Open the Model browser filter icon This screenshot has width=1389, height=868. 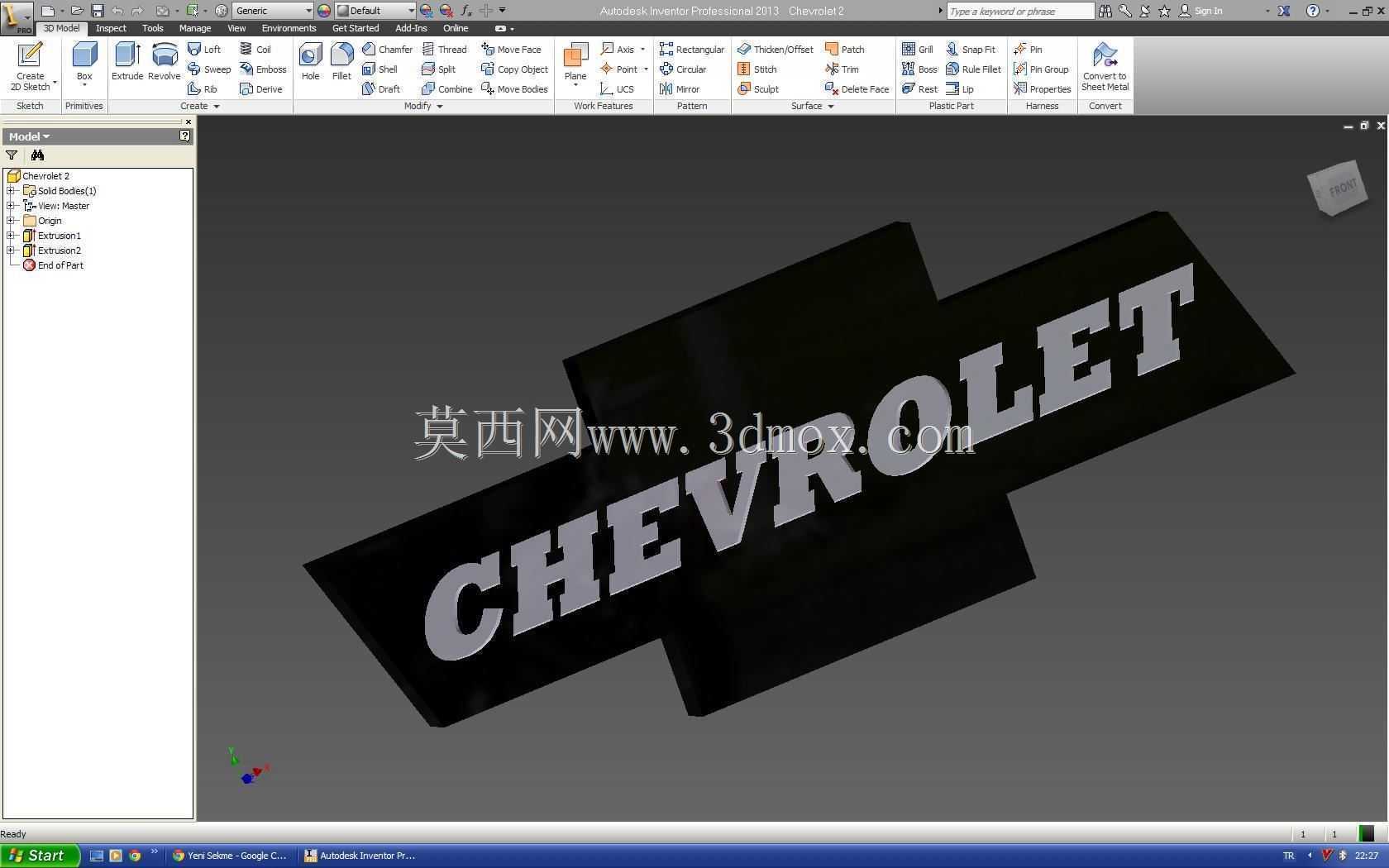12,155
